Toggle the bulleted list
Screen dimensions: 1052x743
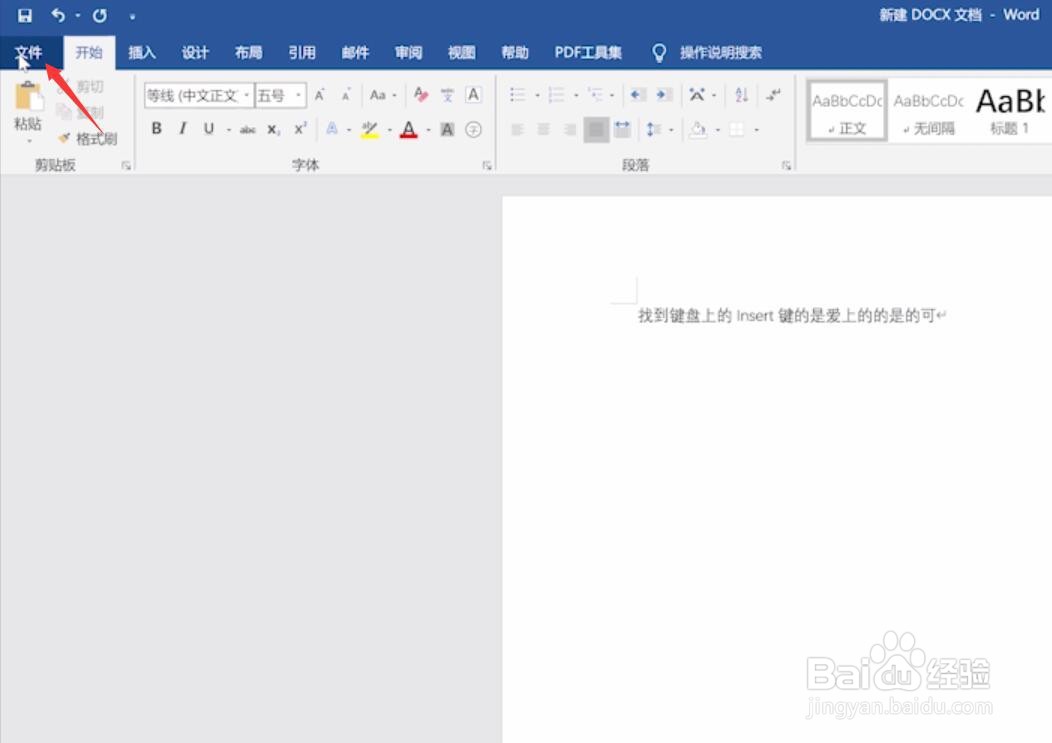515,92
